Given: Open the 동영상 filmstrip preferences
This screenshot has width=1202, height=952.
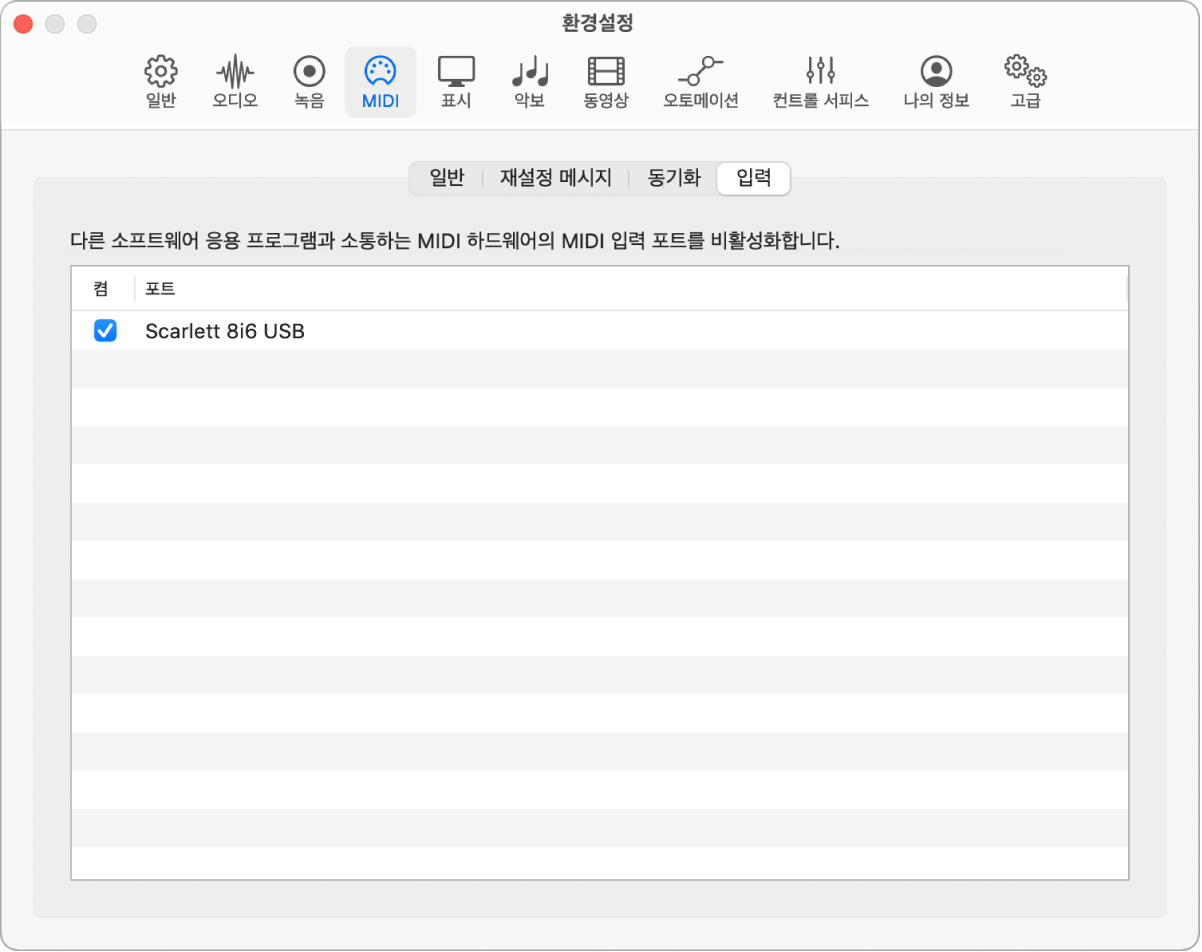Looking at the screenshot, I should click(x=606, y=82).
